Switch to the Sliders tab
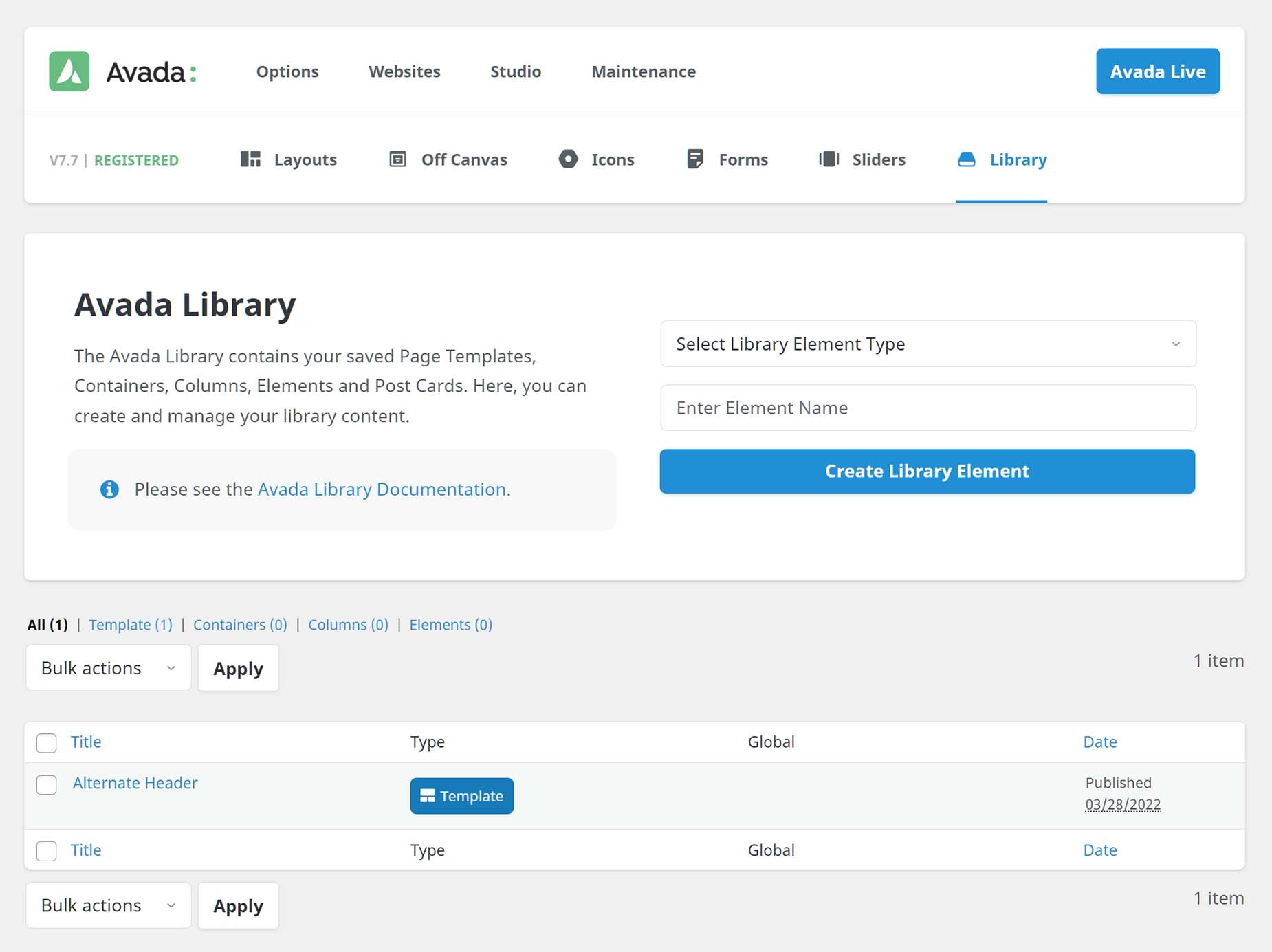Screen dimensions: 1272x952 862,159
